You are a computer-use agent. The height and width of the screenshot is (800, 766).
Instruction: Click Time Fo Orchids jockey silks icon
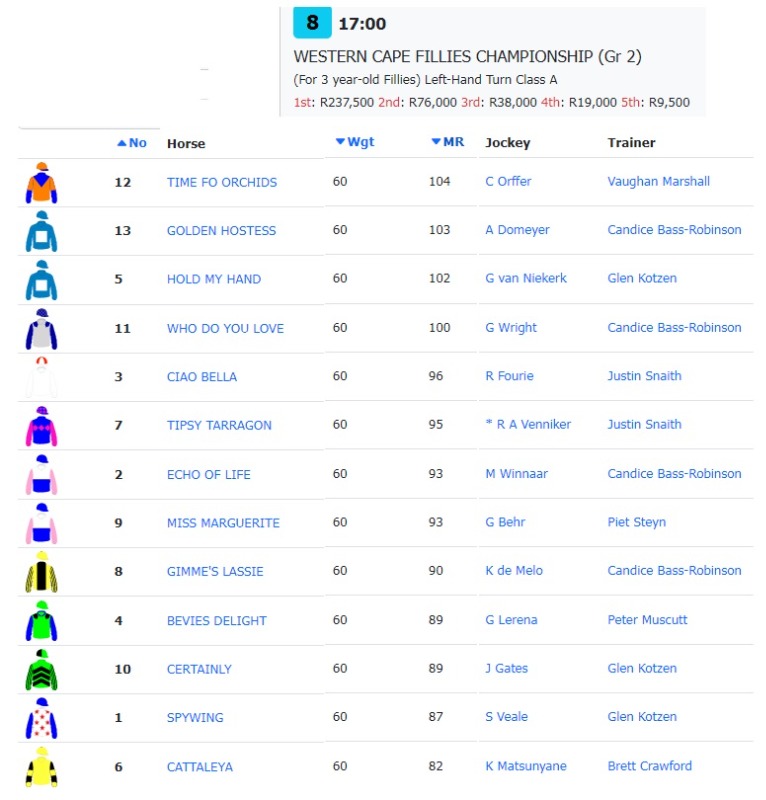(41, 183)
